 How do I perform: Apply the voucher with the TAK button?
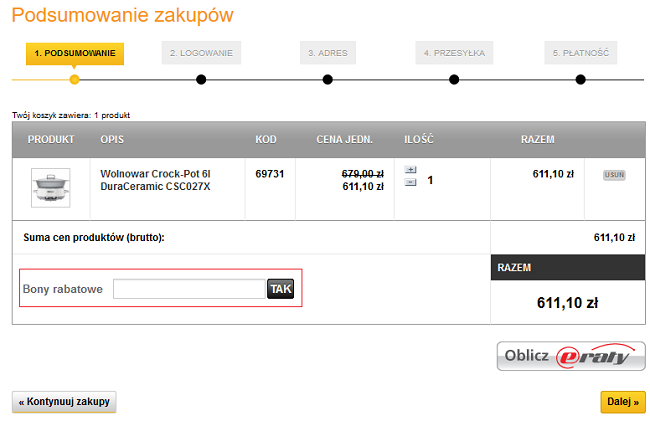click(x=281, y=289)
